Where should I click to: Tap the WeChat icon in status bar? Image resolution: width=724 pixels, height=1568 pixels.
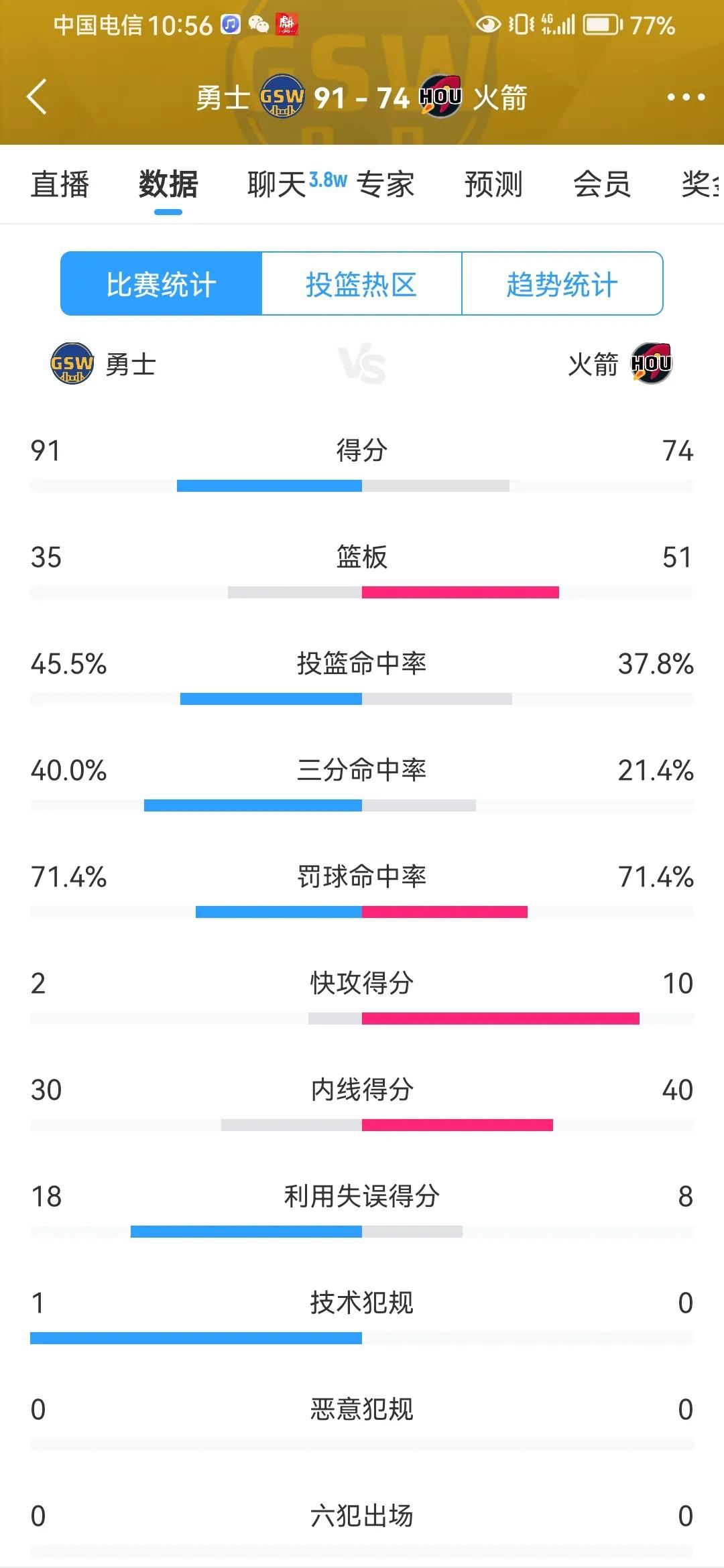point(258,25)
